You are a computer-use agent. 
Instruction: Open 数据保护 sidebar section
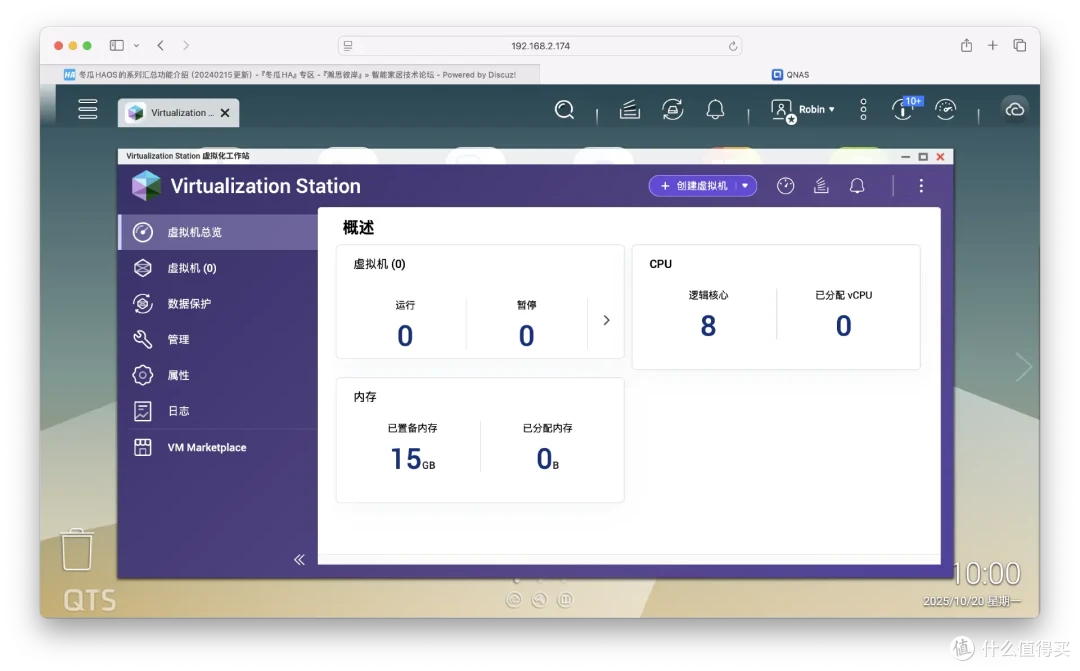coord(218,304)
